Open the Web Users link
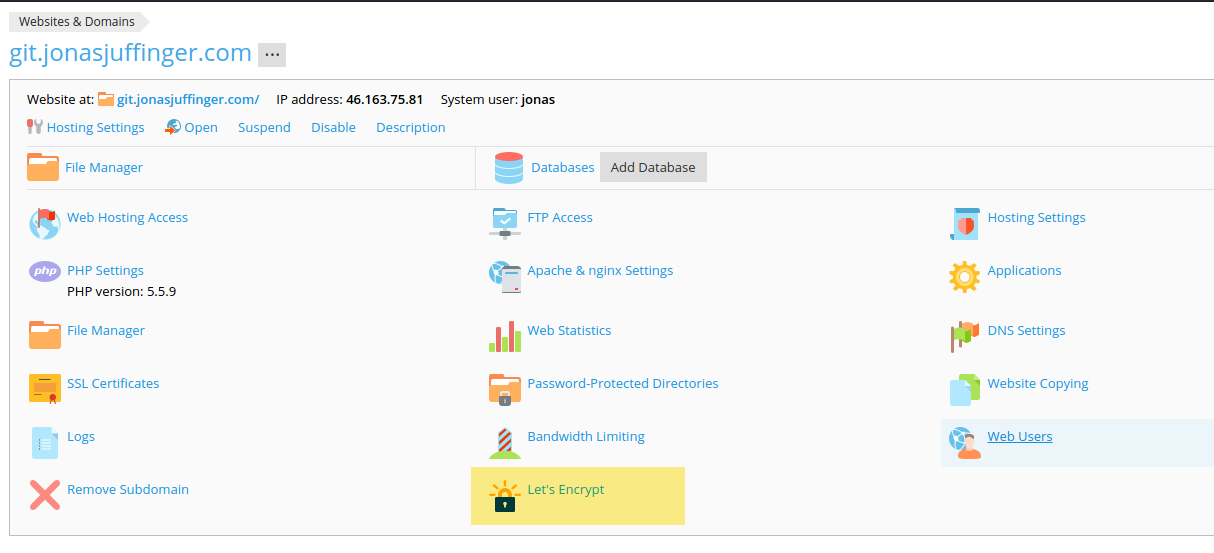 pyautogui.click(x=1019, y=437)
